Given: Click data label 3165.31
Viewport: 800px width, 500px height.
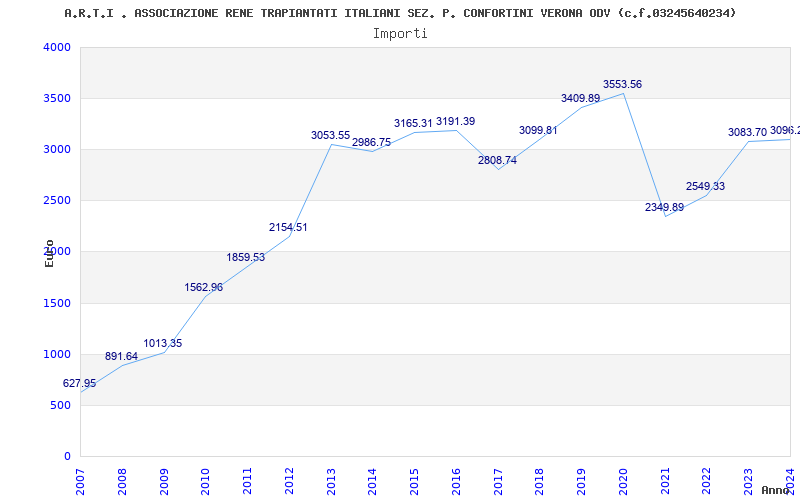Looking at the screenshot, I should click(x=413, y=123).
